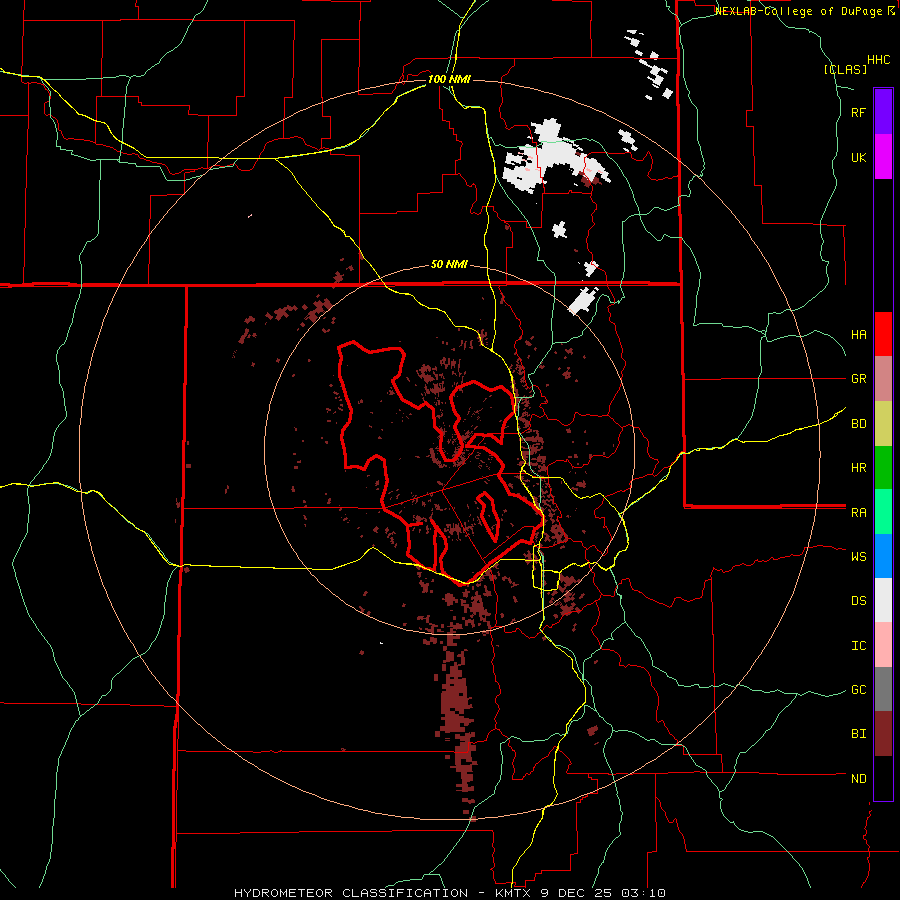
Task: Click the UK legend label
Action: [x=858, y=158]
